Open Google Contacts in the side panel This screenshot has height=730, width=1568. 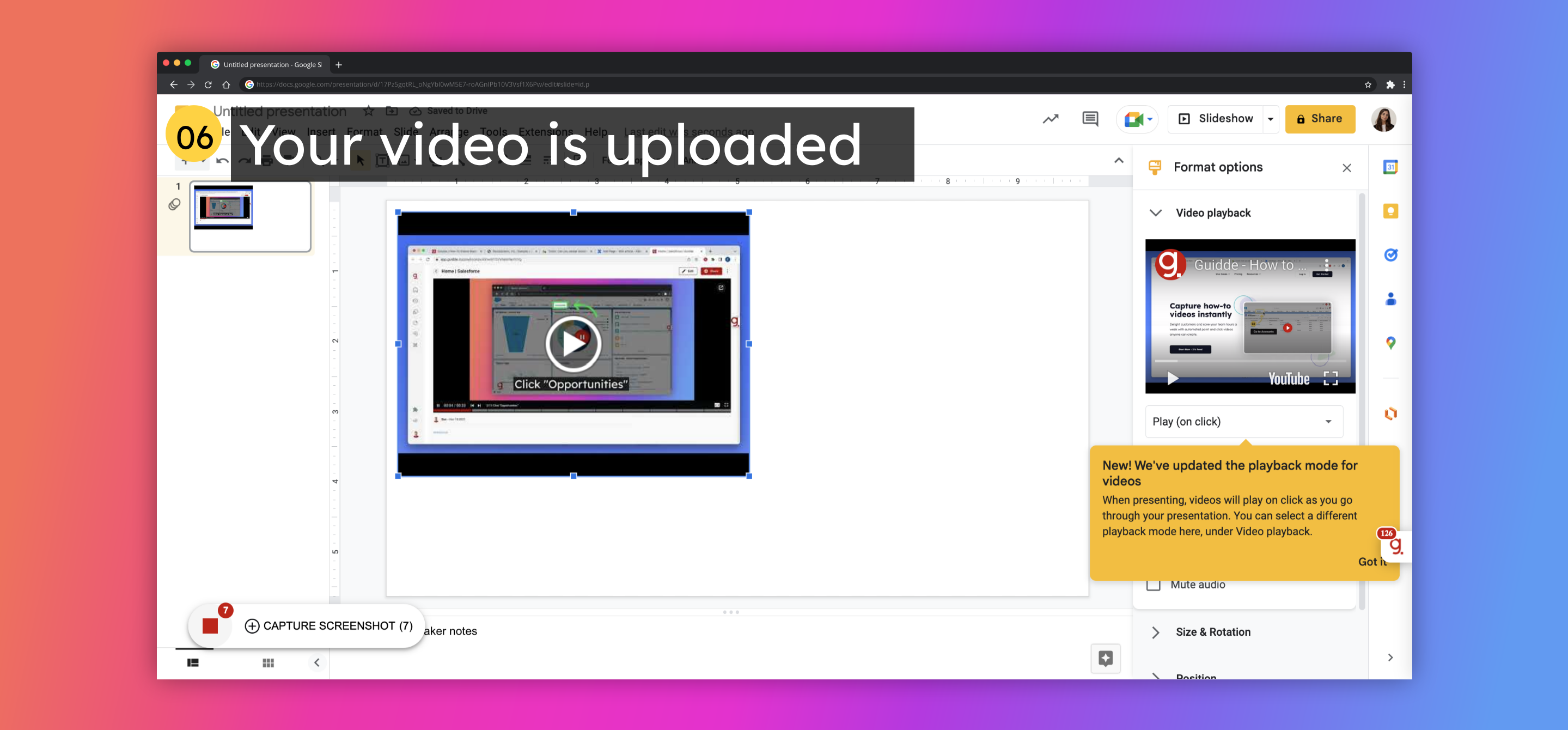[1390, 299]
